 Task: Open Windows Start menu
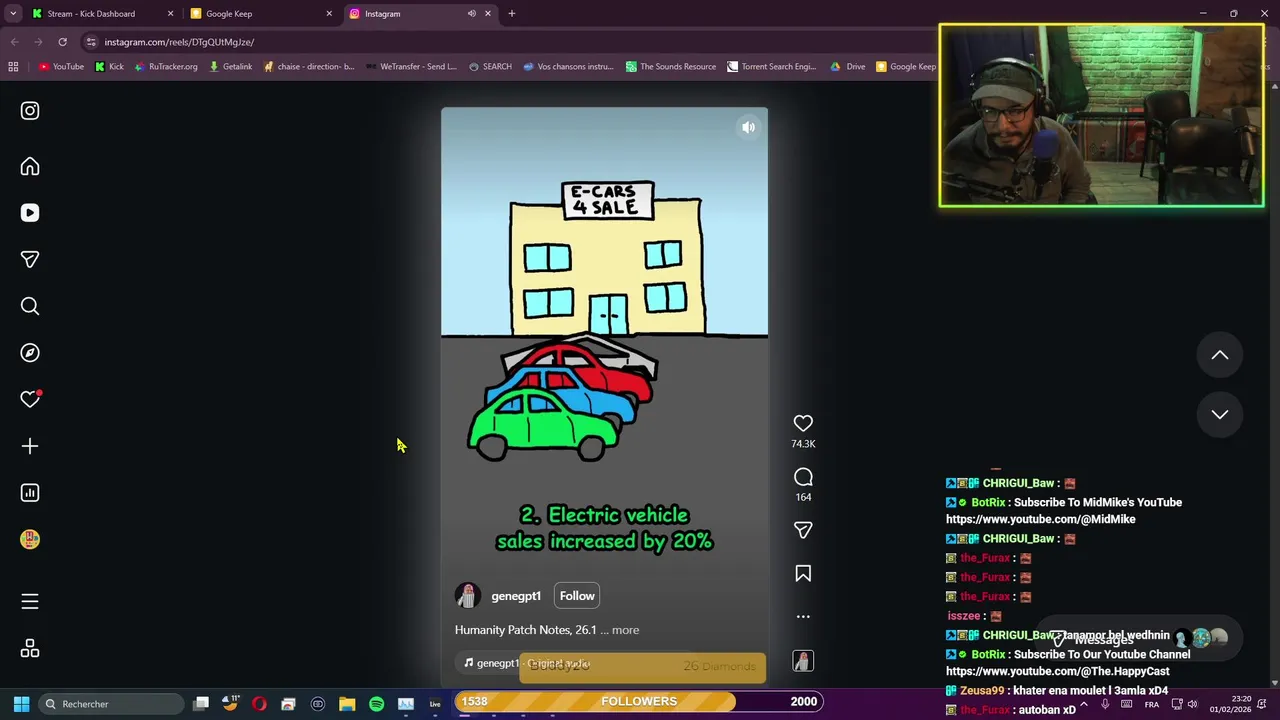tap(21, 704)
